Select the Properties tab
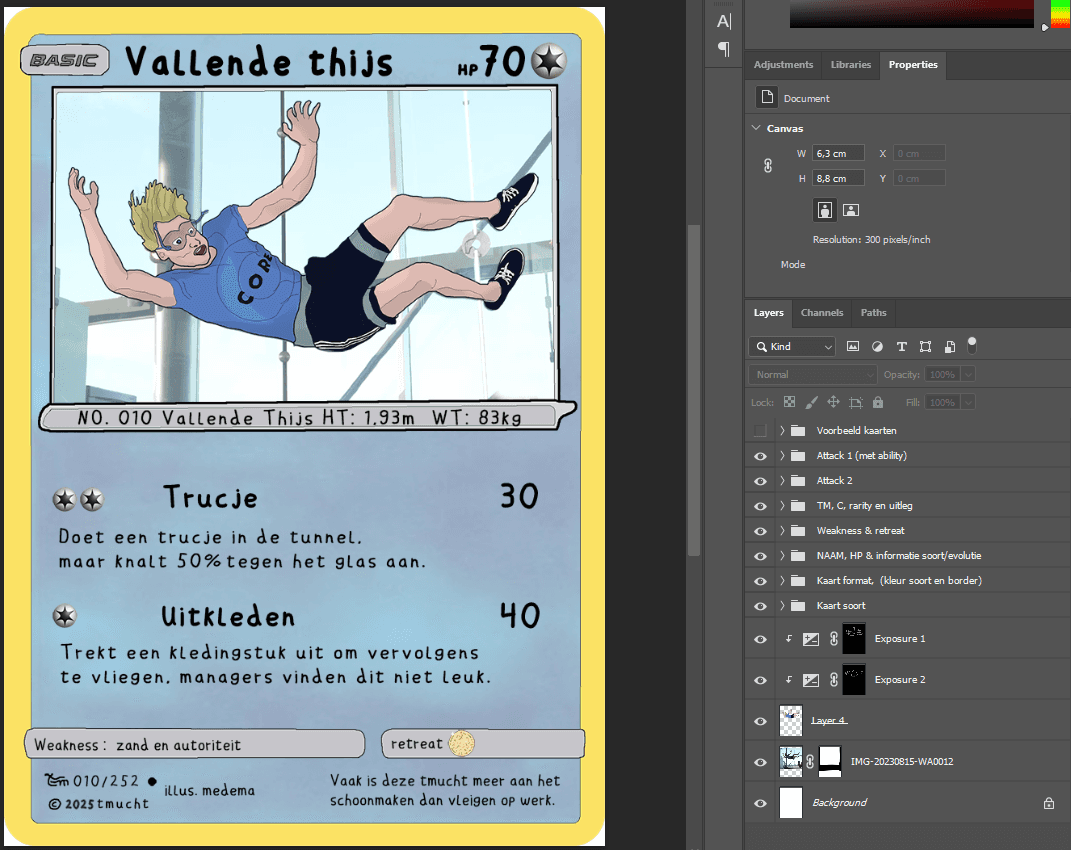Image resolution: width=1071 pixels, height=850 pixels. coord(913,64)
